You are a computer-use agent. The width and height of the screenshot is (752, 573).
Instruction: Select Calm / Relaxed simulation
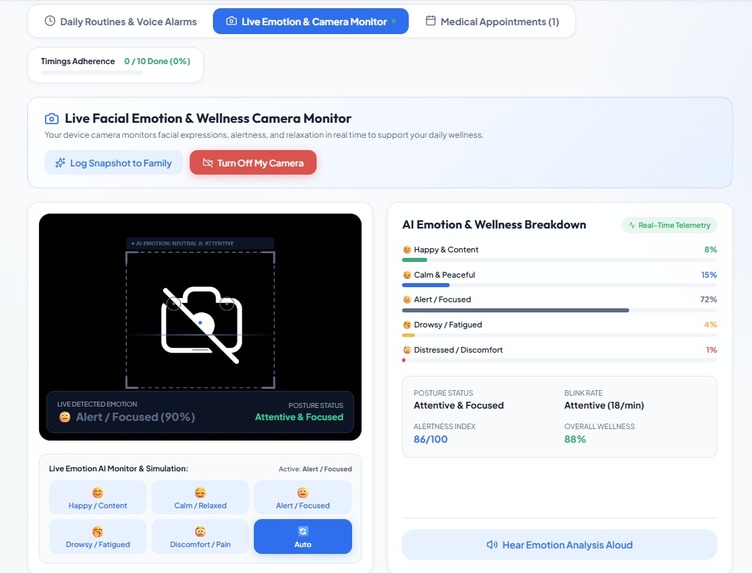pyautogui.click(x=200, y=497)
